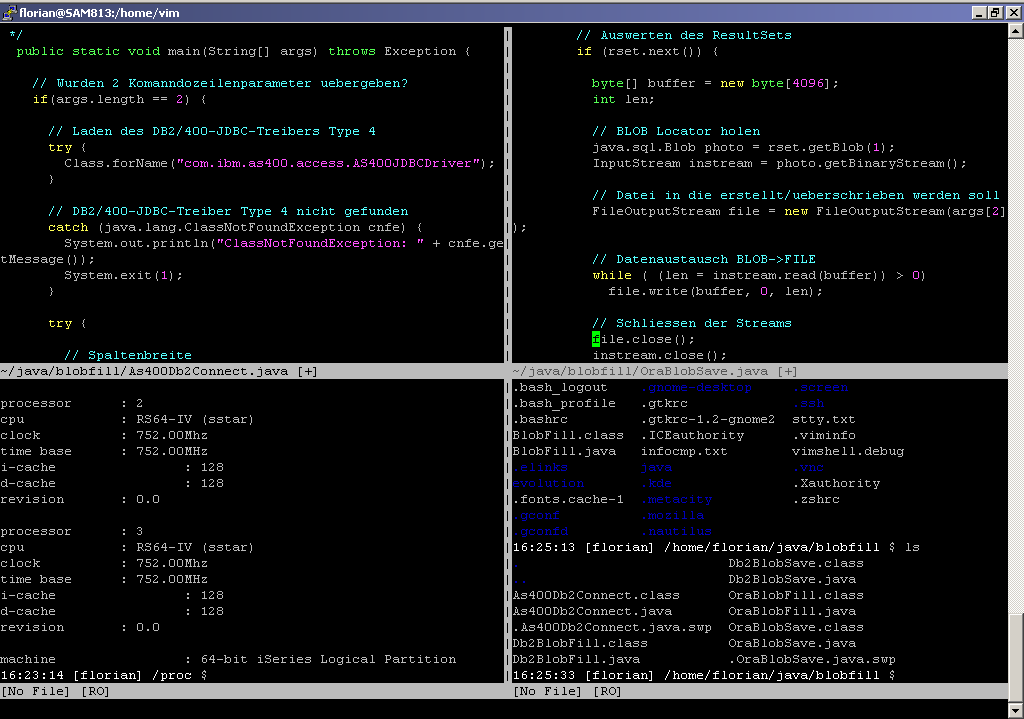Viewport: 1024px width, 719px height.
Task: Close the florian@SAM813 terminal window
Action: click(1012, 11)
